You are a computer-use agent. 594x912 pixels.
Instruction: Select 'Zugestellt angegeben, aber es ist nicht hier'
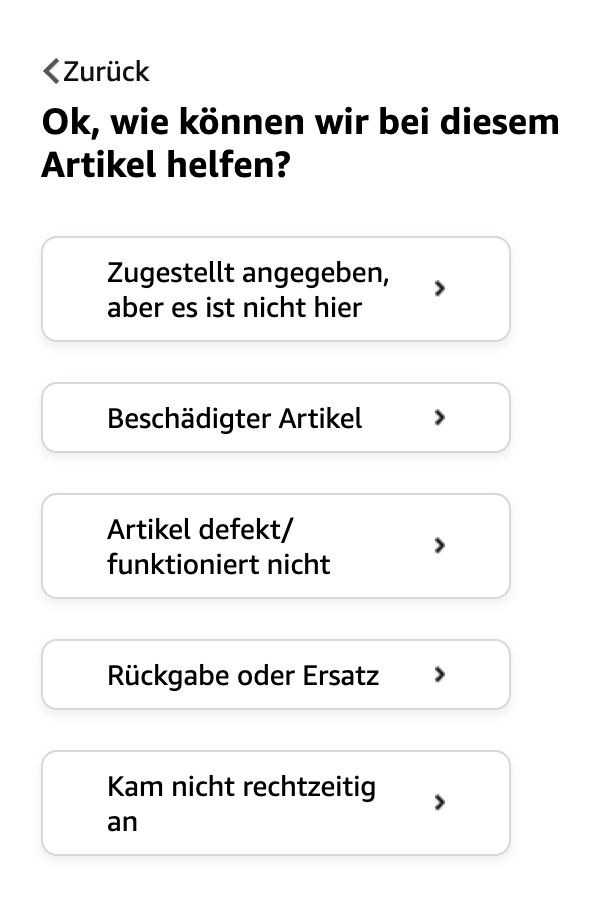(x=276, y=289)
